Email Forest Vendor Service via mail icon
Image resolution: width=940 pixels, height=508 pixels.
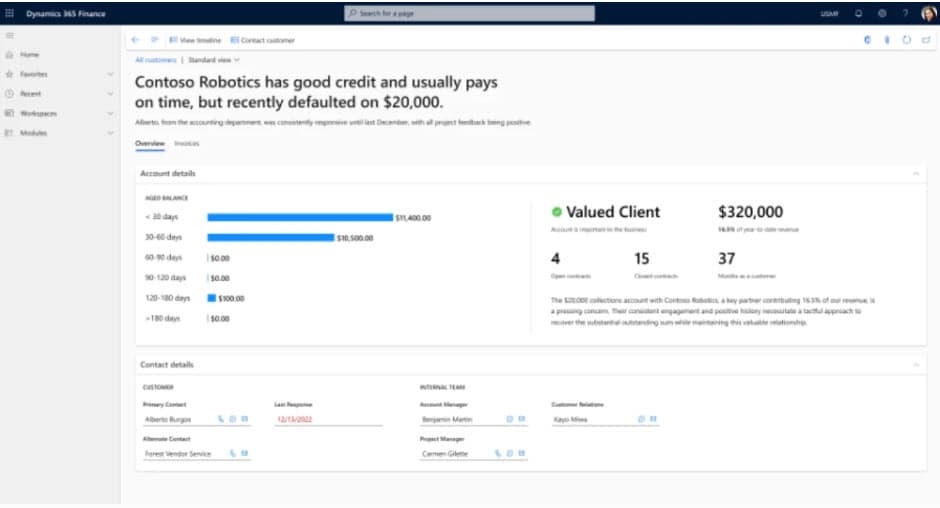[x=245, y=453]
